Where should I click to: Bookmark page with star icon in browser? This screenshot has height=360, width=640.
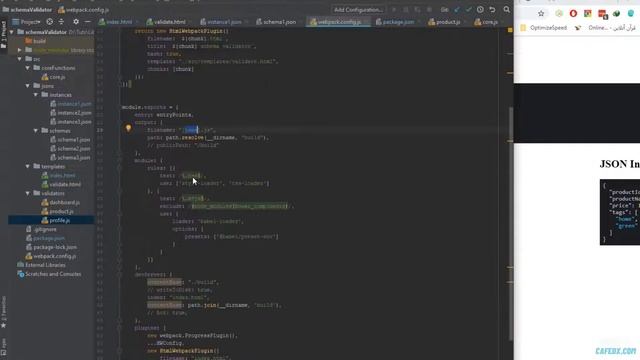(541, 13)
